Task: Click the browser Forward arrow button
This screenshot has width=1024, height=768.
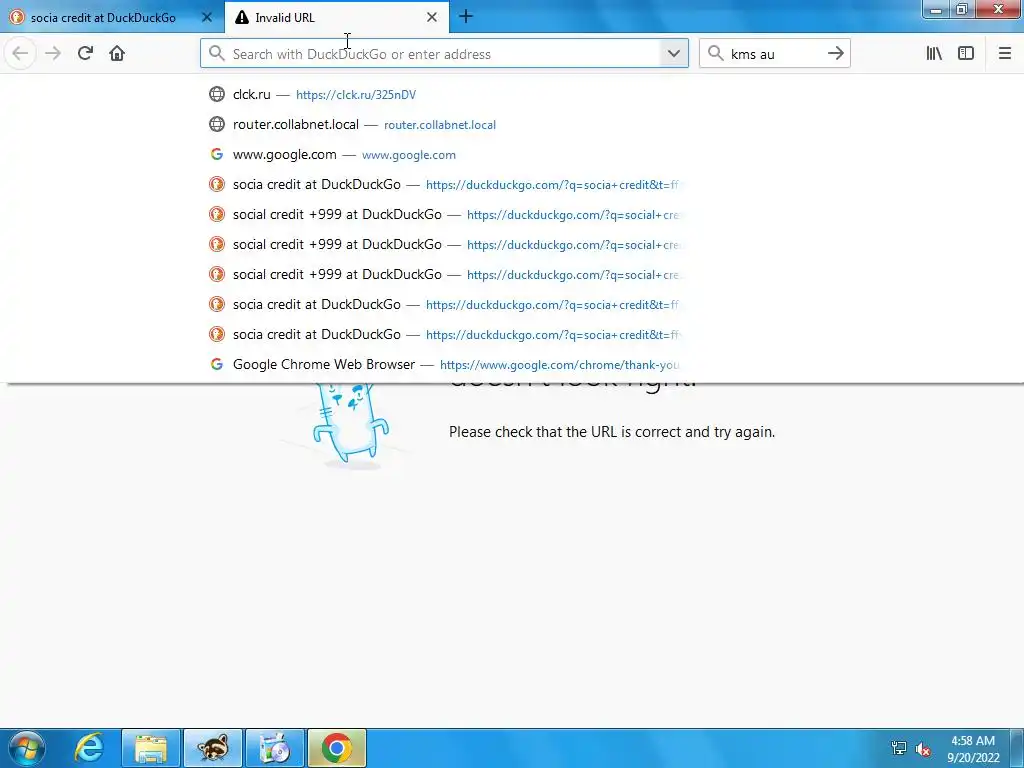Action: 53,54
